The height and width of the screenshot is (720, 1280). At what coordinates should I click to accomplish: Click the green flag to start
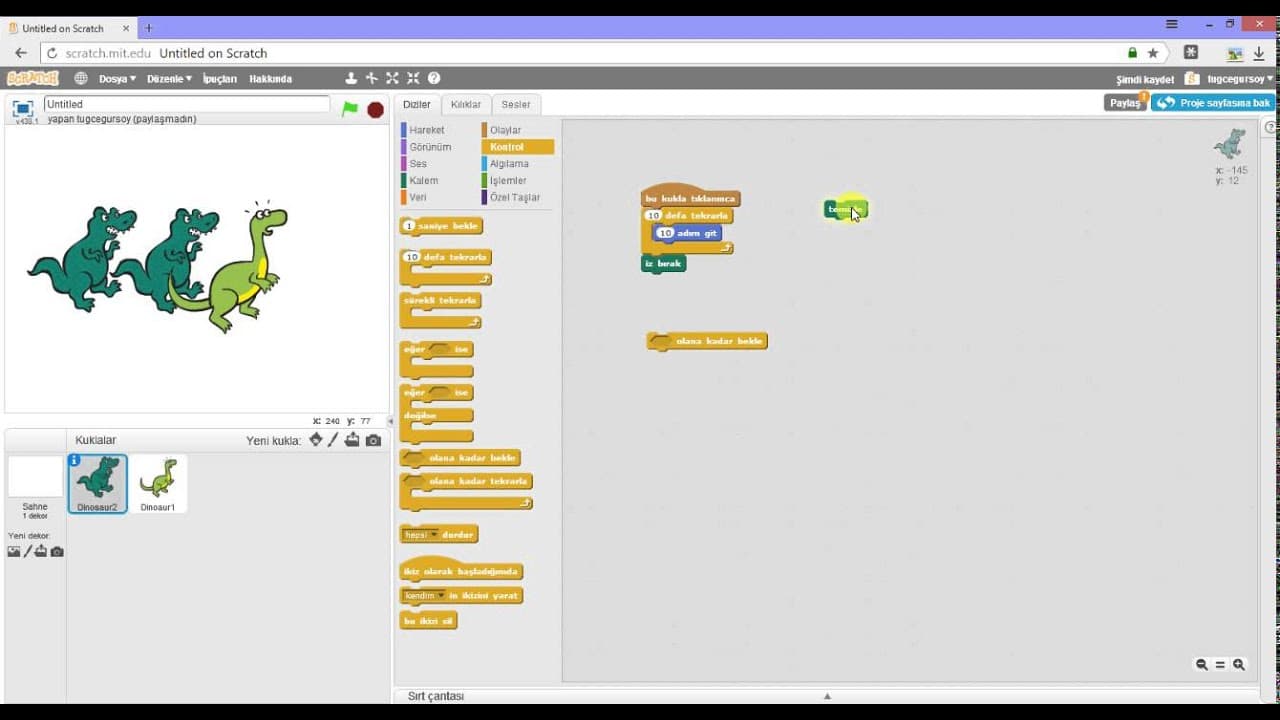point(349,109)
